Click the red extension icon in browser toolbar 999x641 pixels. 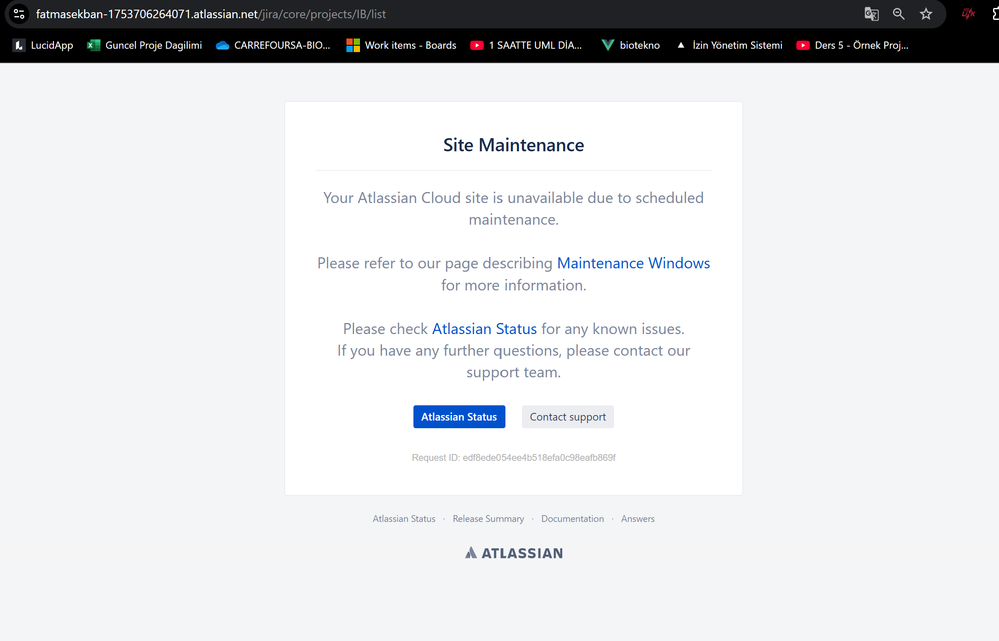[968, 14]
